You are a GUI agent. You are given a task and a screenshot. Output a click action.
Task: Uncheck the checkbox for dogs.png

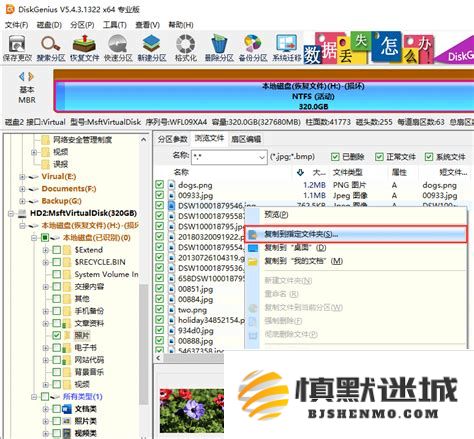[160, 185]
